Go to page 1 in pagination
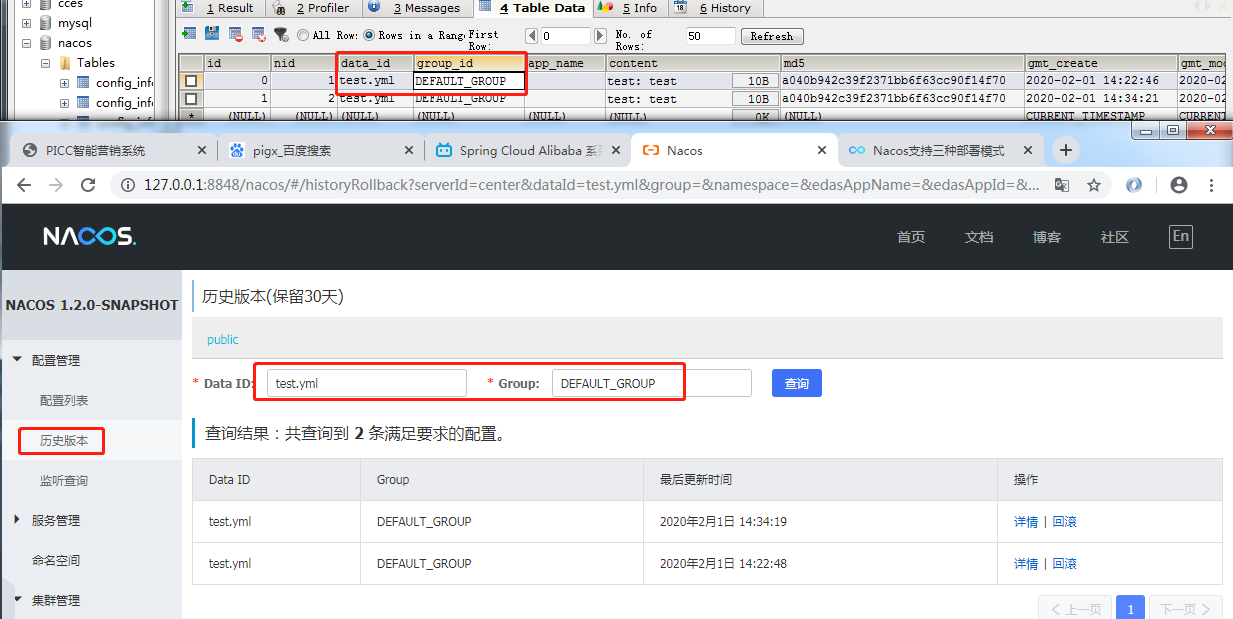This screenshot has width=1233, height=619. click(1131, 608)
